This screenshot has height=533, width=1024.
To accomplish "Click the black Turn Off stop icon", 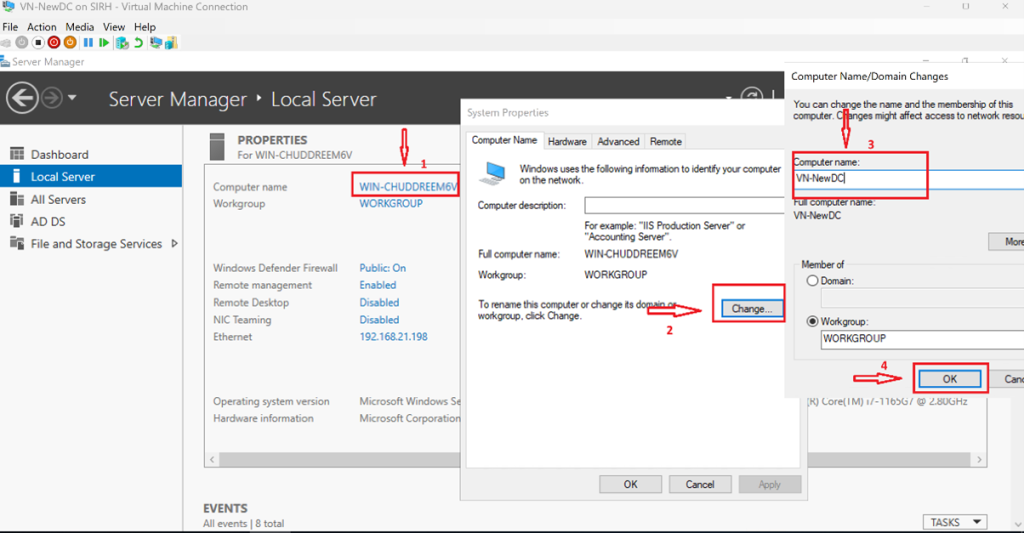I will [x=38, y=43].
